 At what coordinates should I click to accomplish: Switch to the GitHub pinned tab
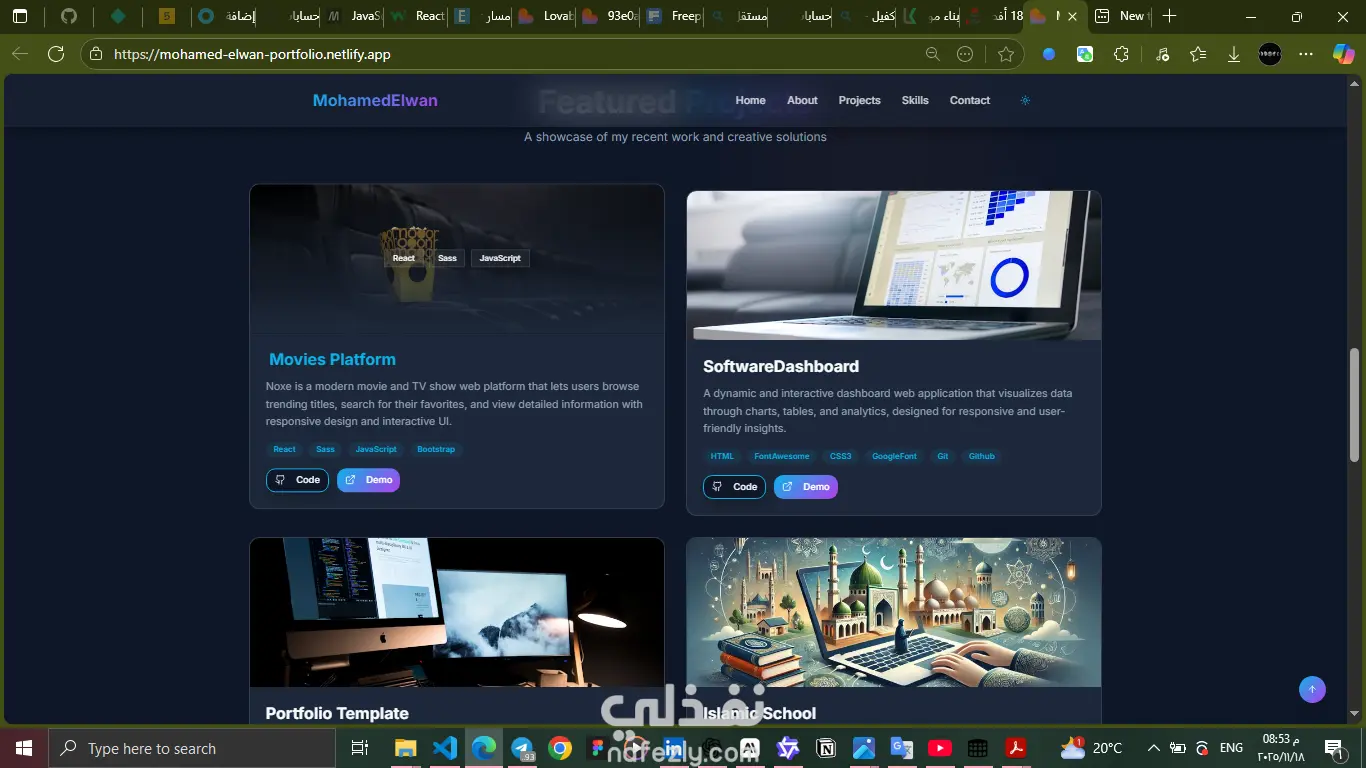click(68, 16)
